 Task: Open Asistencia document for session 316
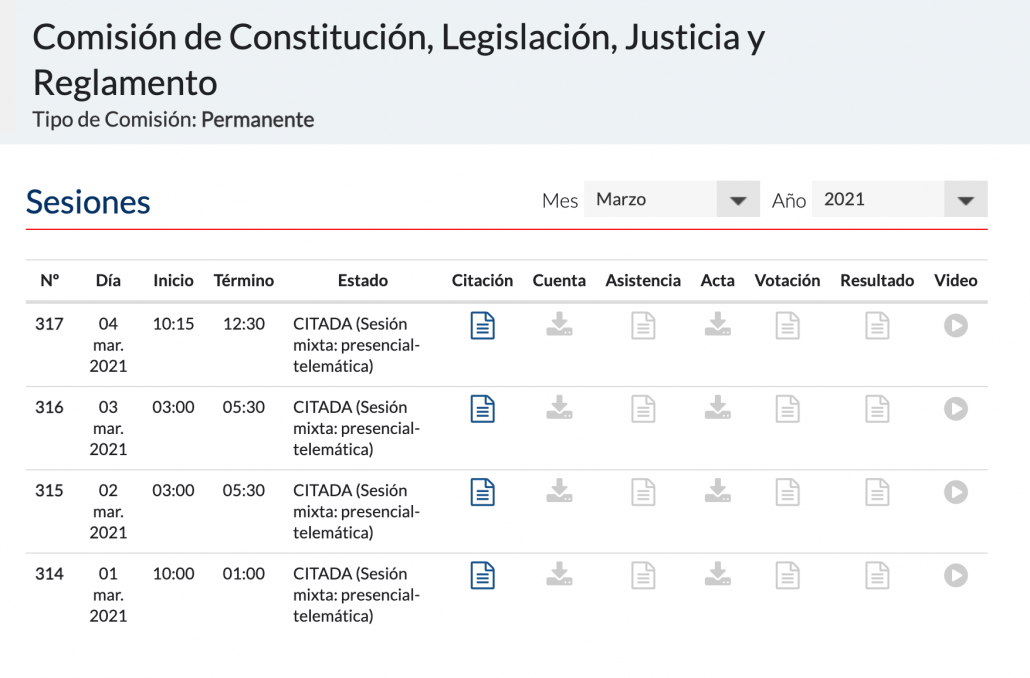tap(643, 409)
